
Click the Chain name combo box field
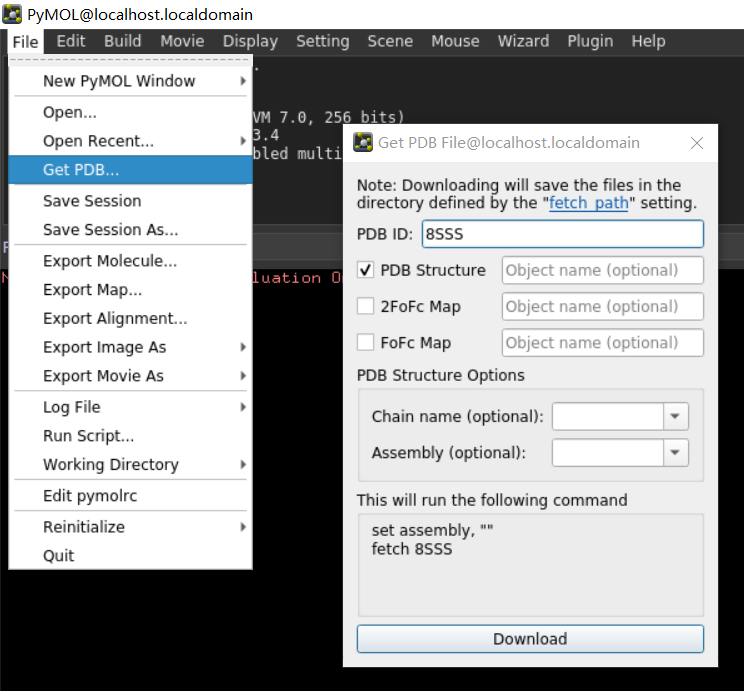tap(608, 416)
